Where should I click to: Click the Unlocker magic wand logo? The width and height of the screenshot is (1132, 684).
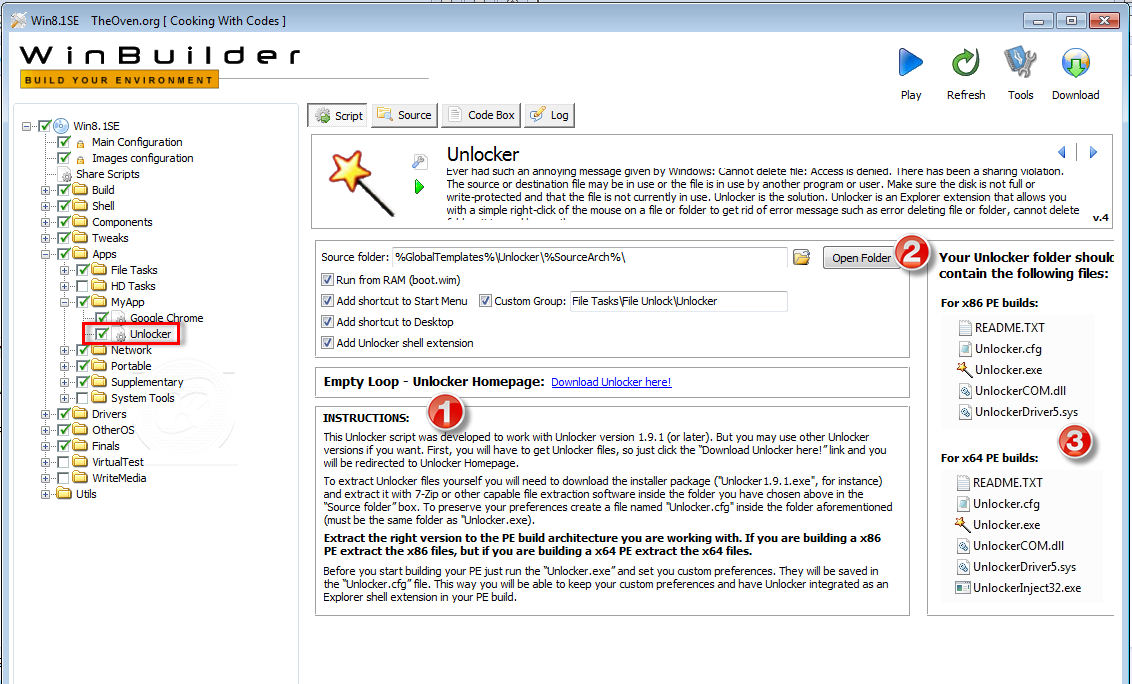click(361, 183)
